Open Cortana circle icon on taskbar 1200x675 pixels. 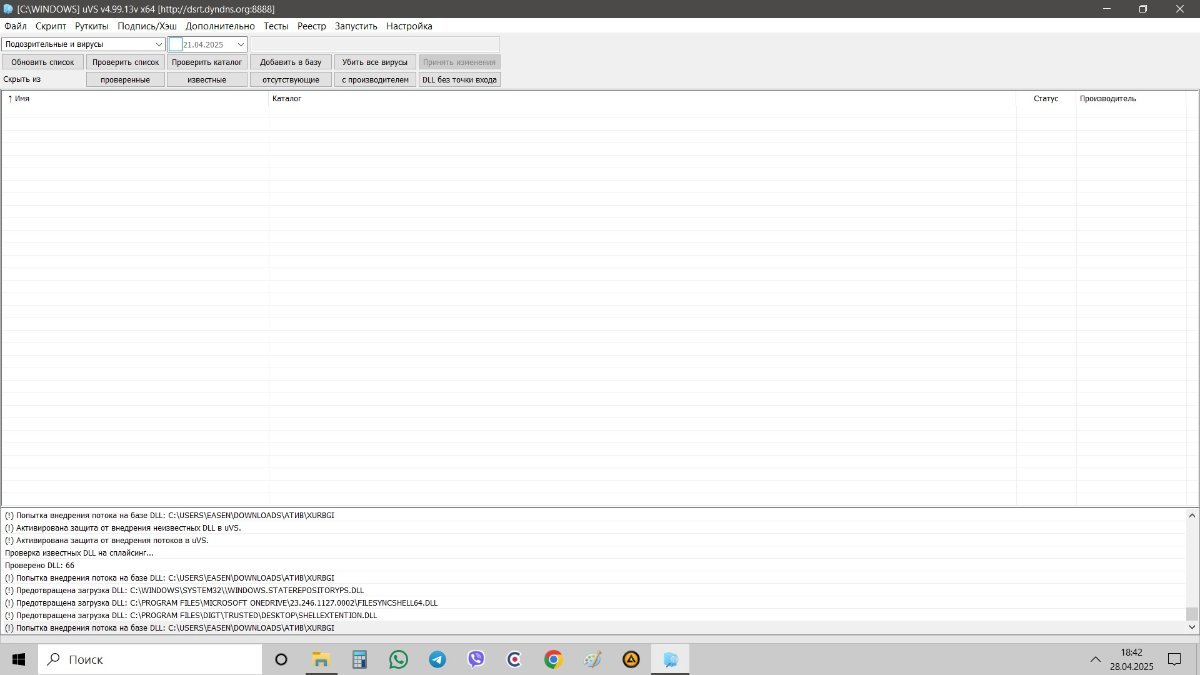(x=281, y=659)
